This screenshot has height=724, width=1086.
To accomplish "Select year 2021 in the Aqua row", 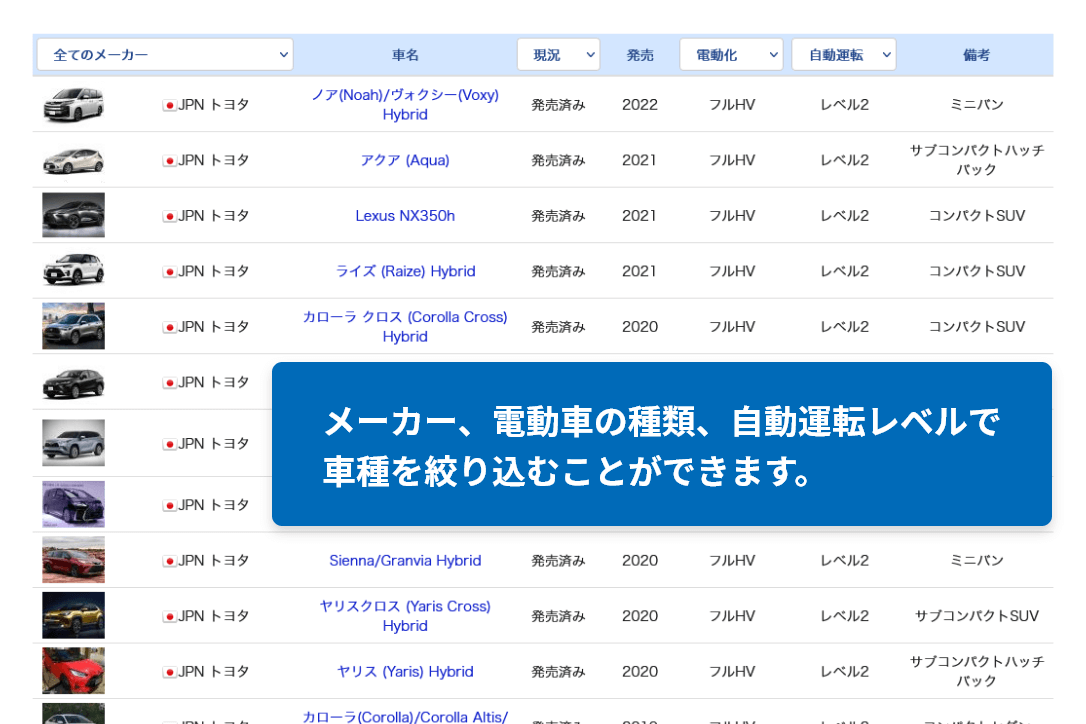I will 640,160.
